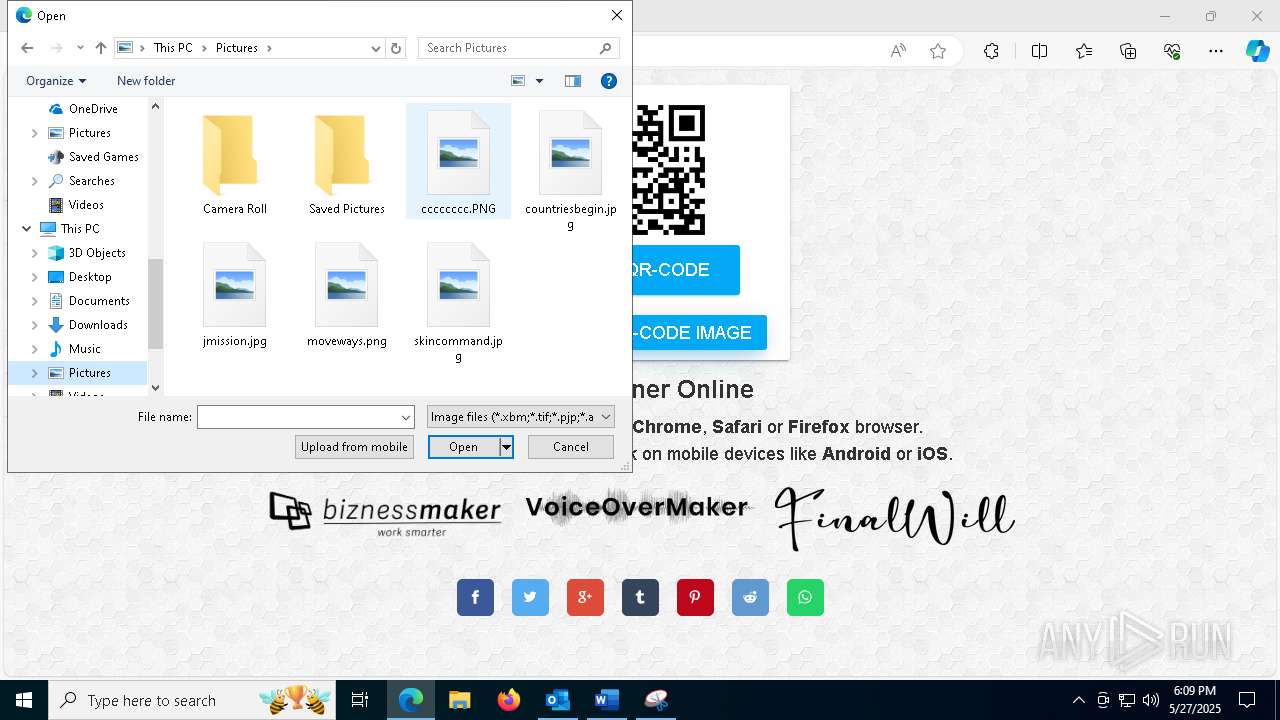The width and height of the screenshot is (1280, 720).
Task: Cancel the Open dialog
Action: pyautogui.click(x=571, y=447)
